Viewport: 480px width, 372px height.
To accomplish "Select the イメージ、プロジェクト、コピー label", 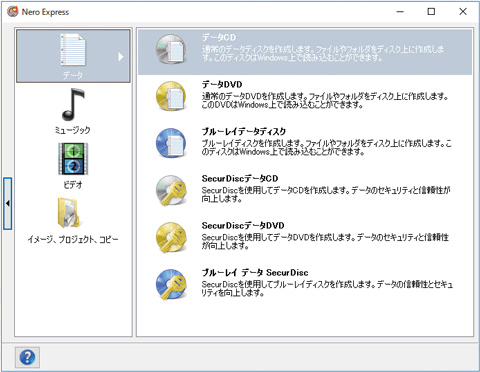I will [x=73, y=239].
